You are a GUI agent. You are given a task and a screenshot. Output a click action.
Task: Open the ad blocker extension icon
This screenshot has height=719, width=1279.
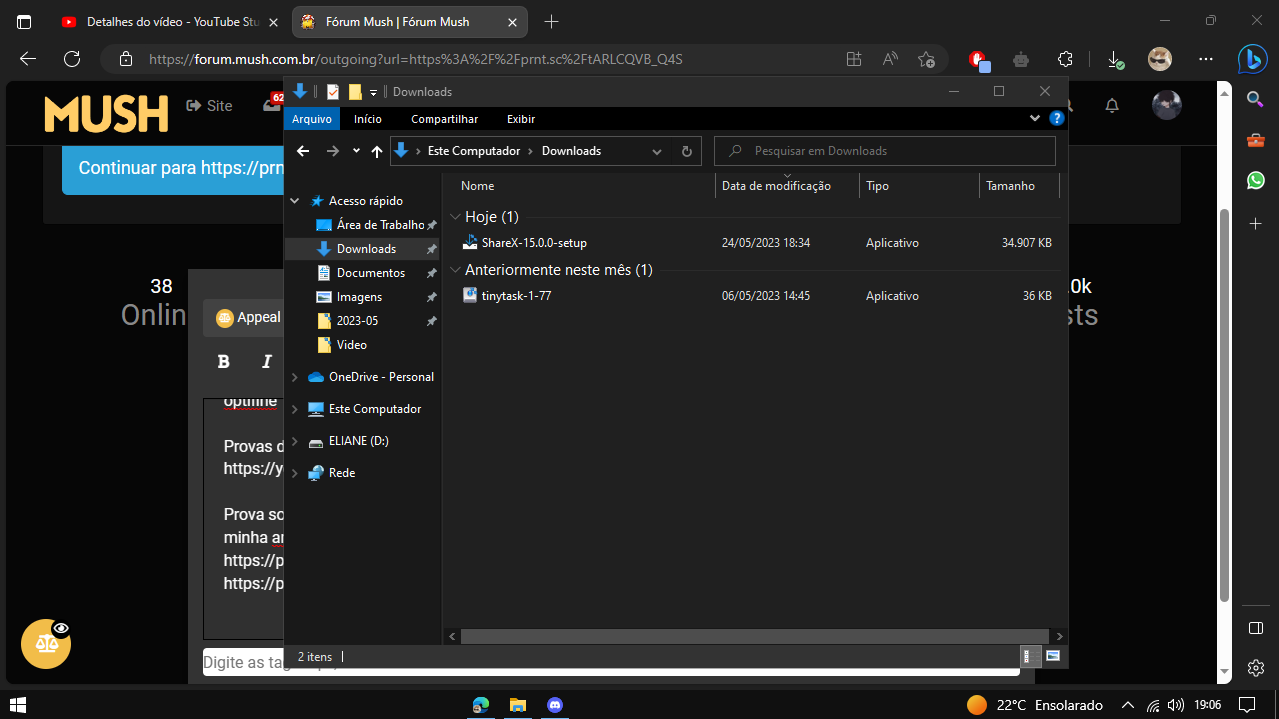979,60
